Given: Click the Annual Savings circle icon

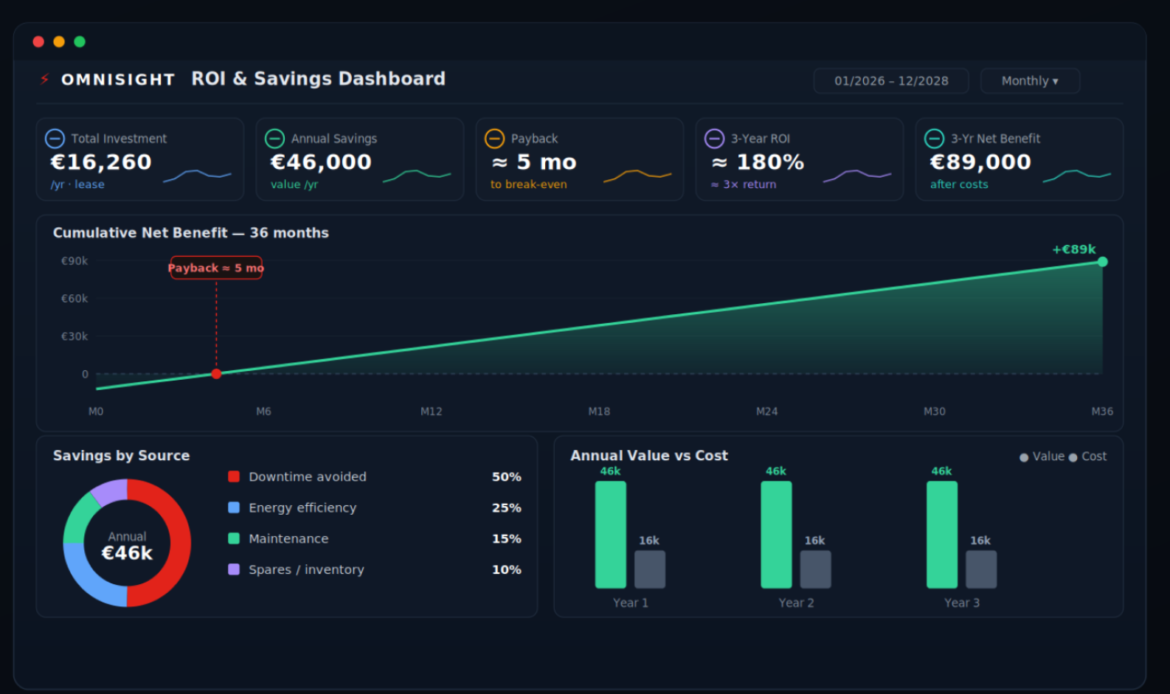Looking at the screenshot, I should point(275,139).
